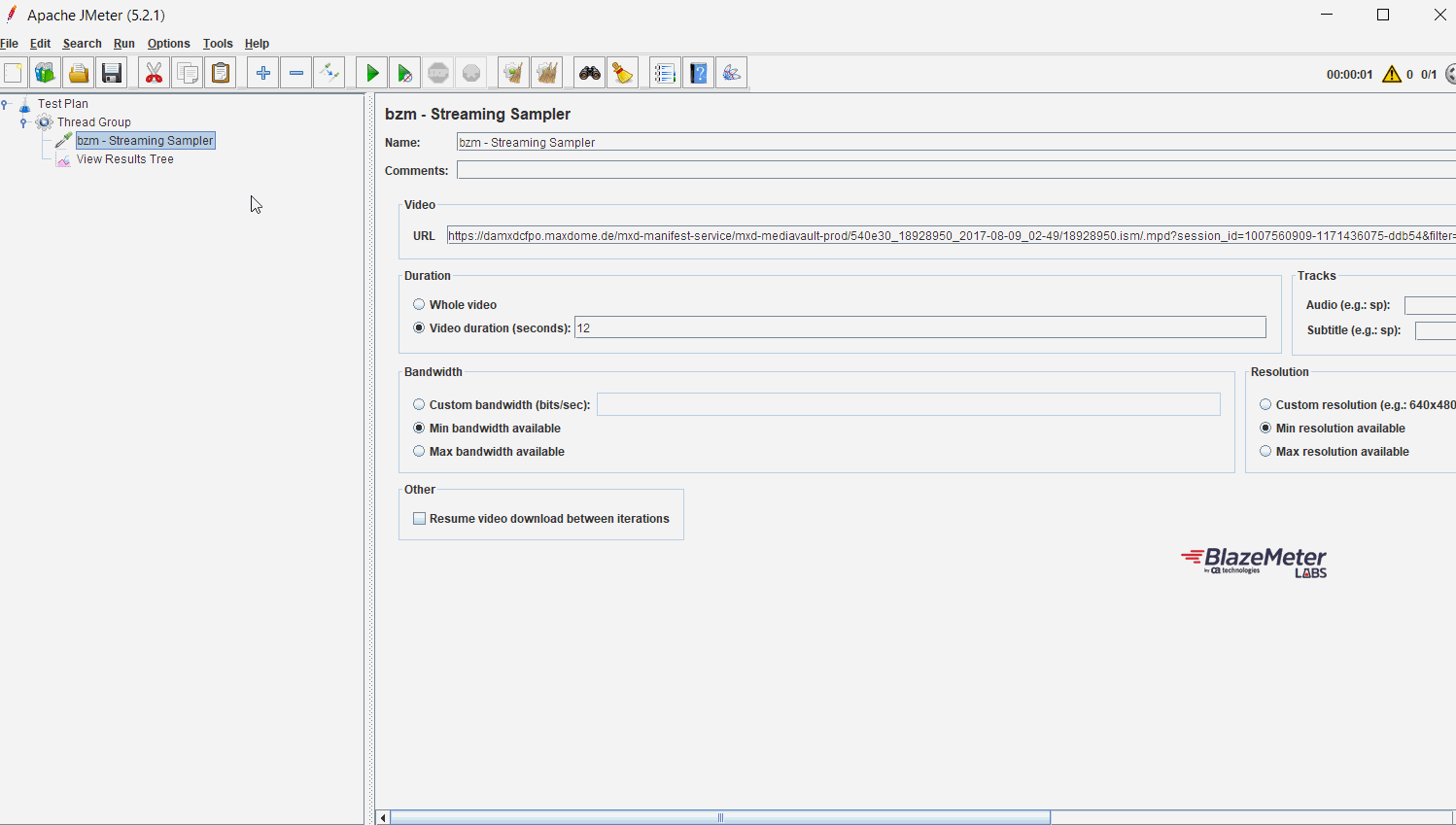
Task: Collapse the Test Plan tree node
Action: click(6, 104)
